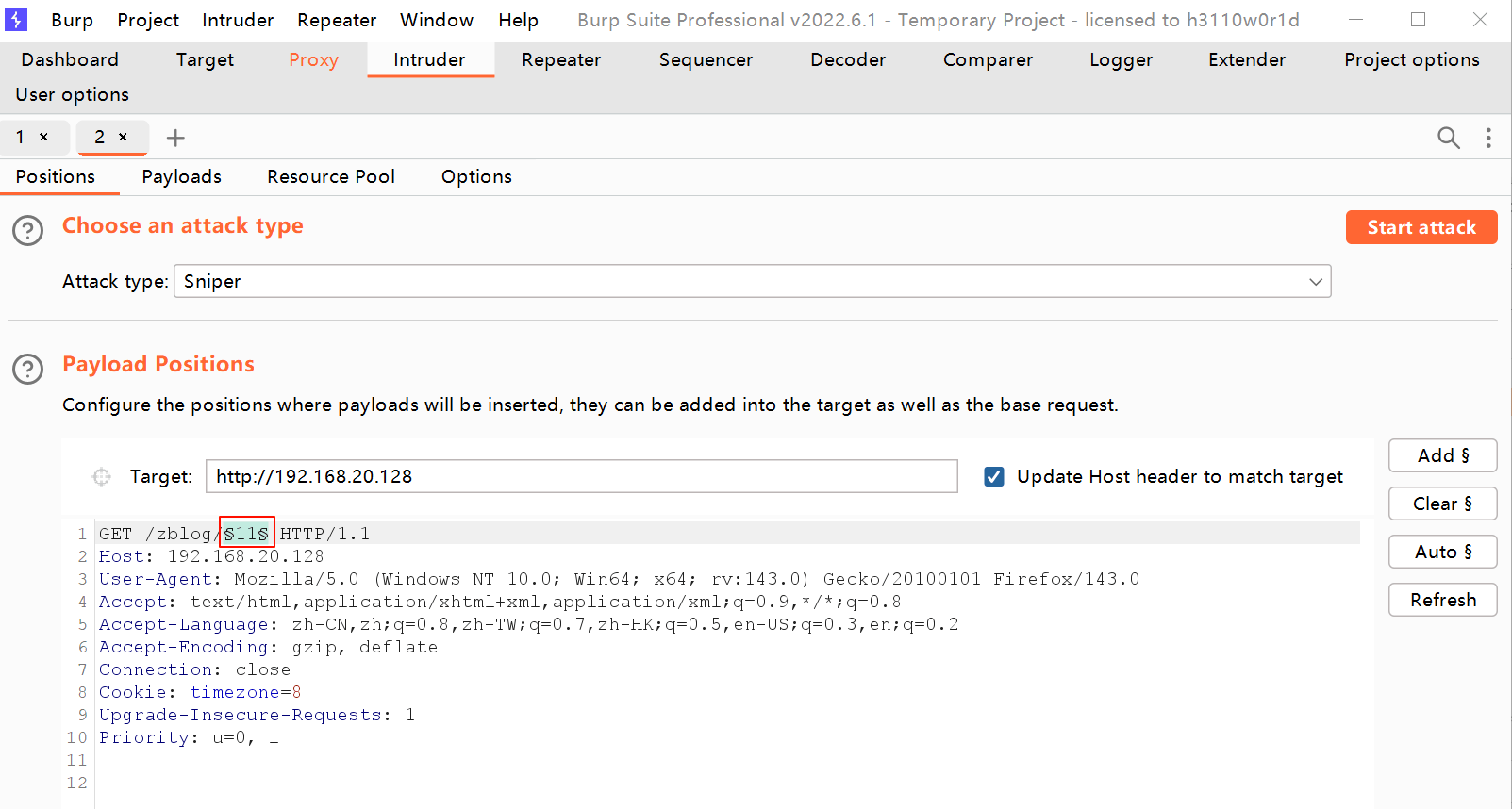Open the search magnifier icon
The image size is (1512, 809).
1449,138
